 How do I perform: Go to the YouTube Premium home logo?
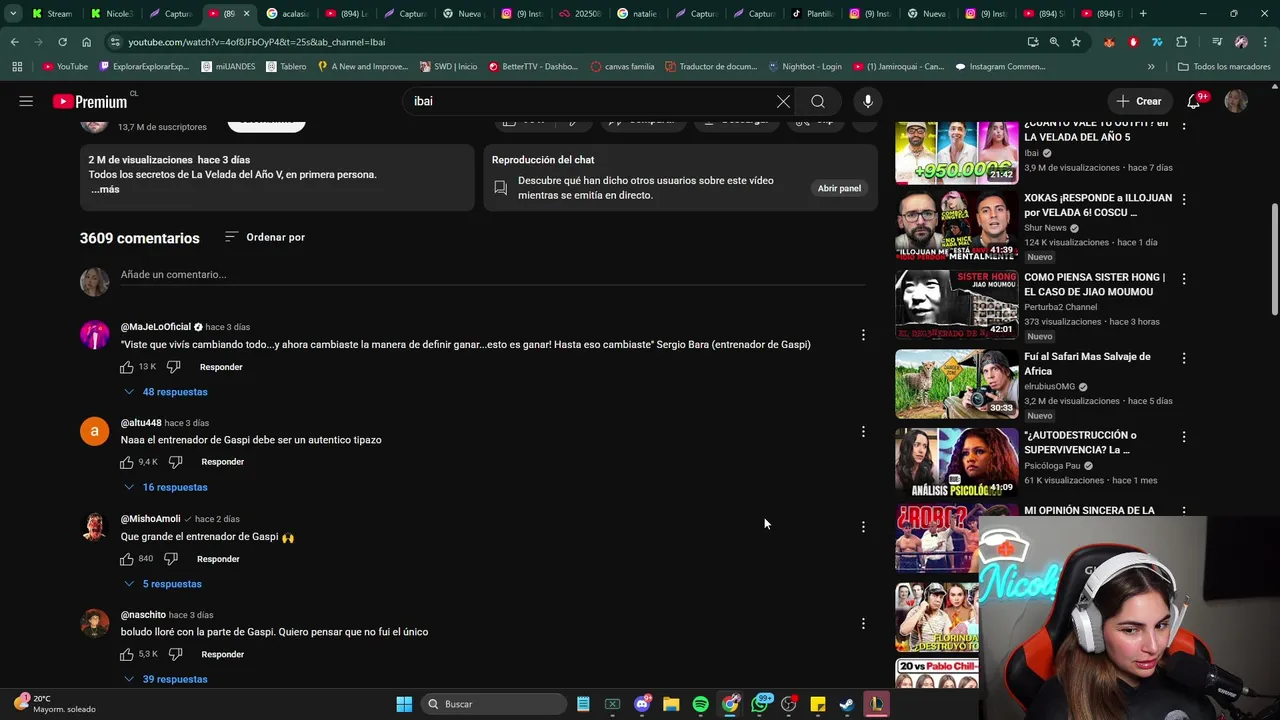coord(90,101)
